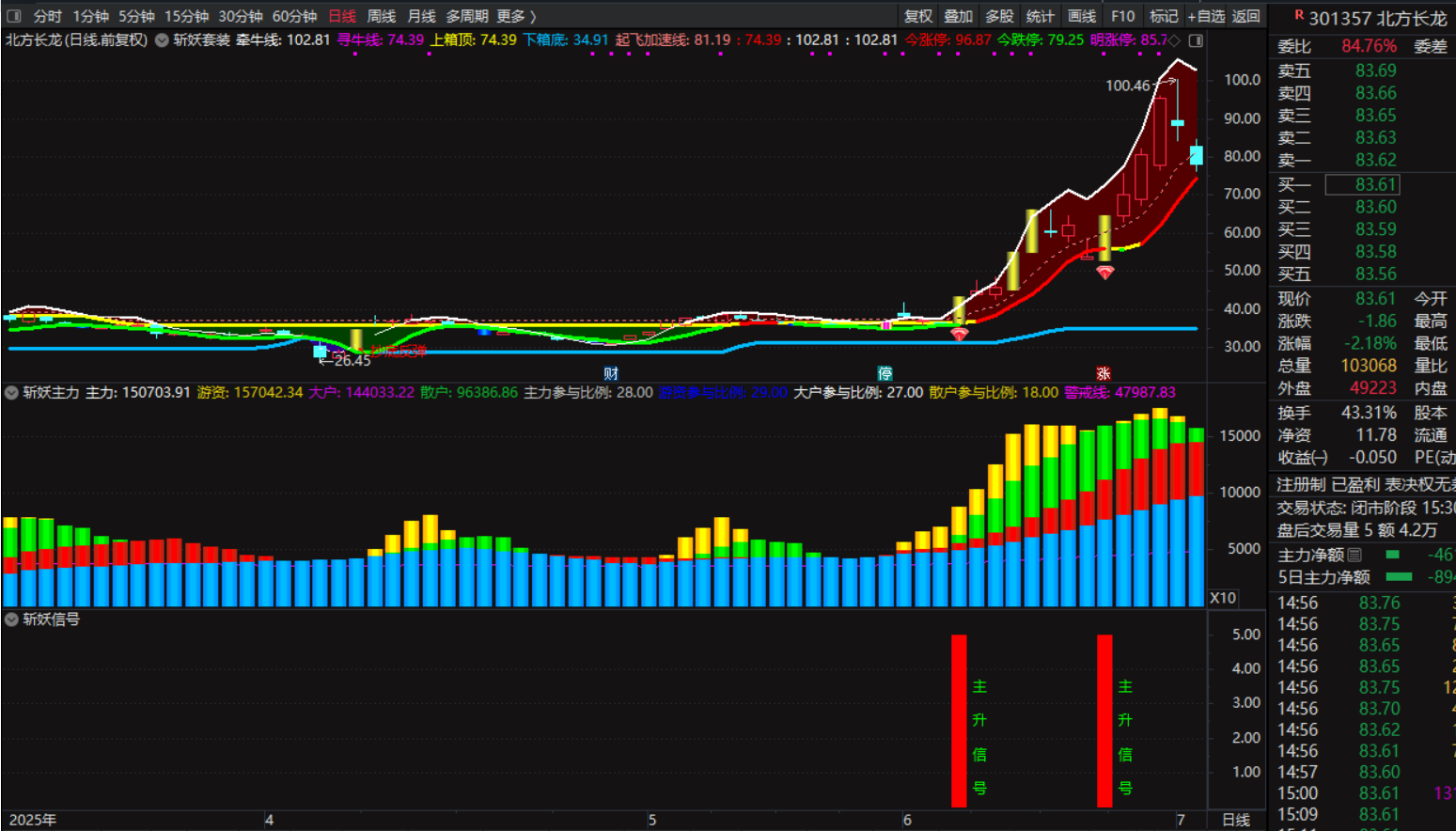This screenshot has height=831, width=1456.
Task: Expand the 更多 period options
Action: pyautogui.click(x=516, y=16)
